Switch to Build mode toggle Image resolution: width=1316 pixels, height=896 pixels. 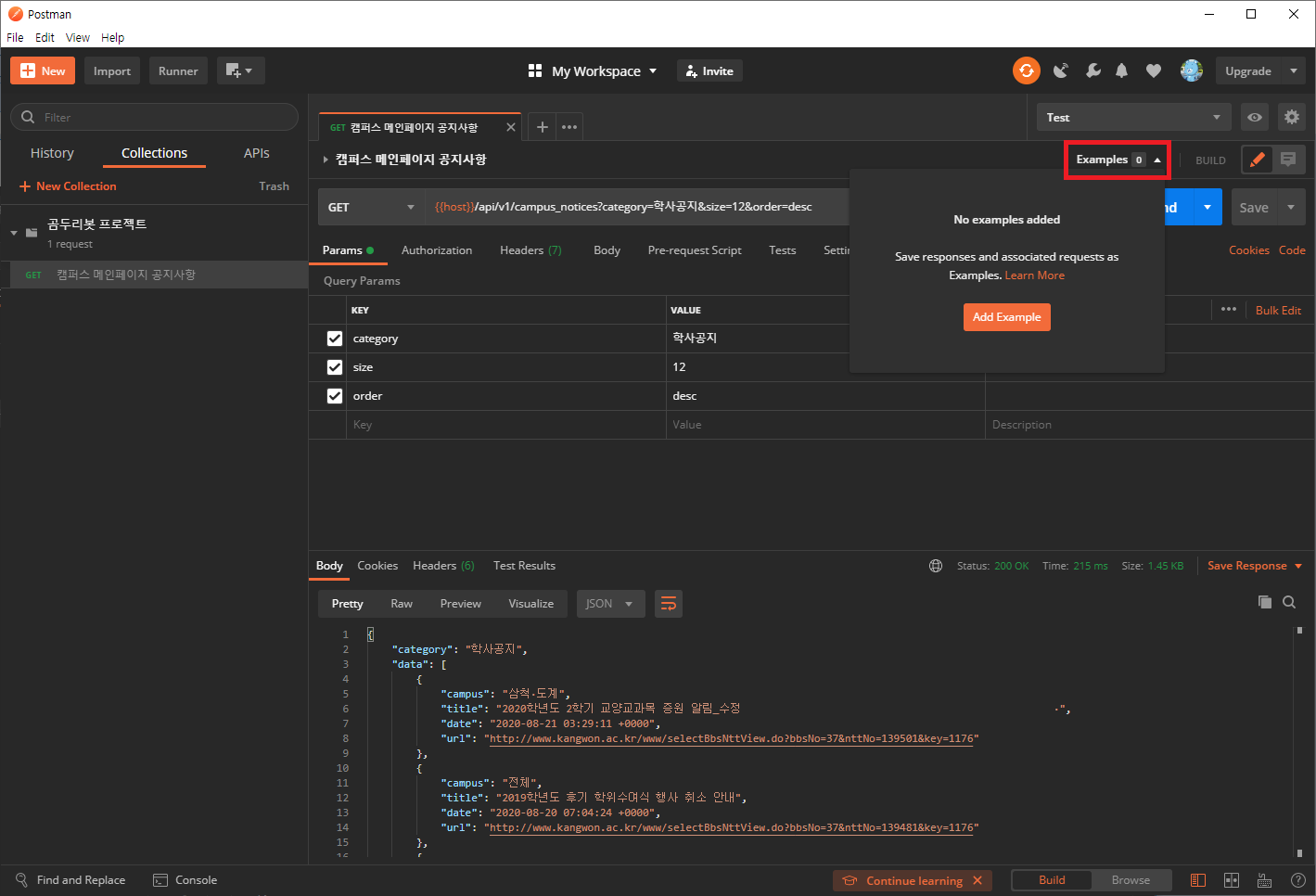1052,880
